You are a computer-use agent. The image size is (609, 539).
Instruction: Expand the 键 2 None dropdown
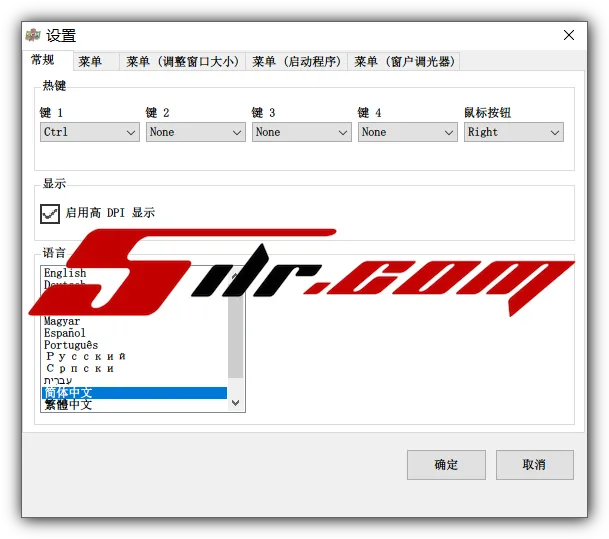coord(196,132)
